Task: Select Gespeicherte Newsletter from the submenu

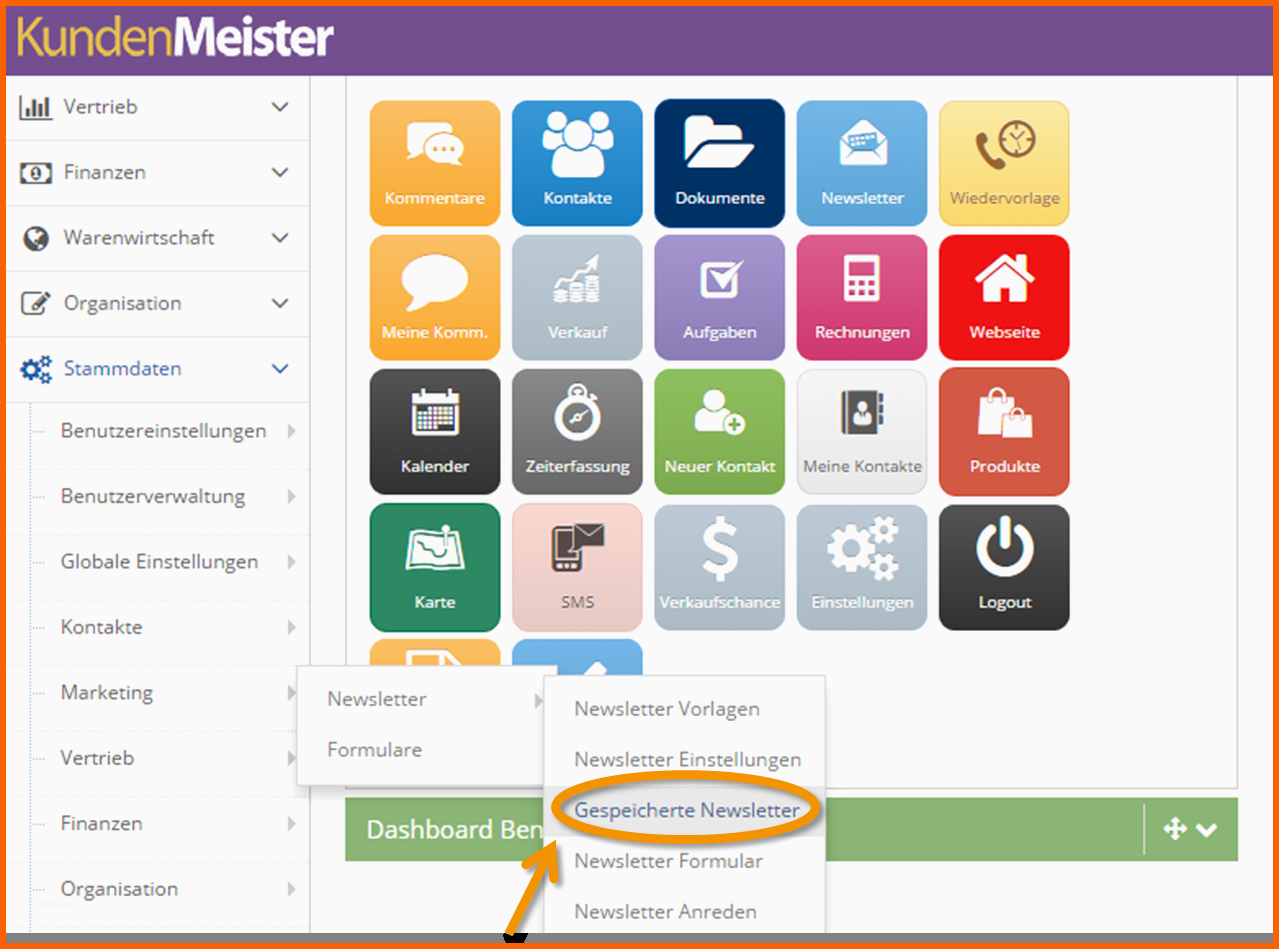Action: point(685,810)
